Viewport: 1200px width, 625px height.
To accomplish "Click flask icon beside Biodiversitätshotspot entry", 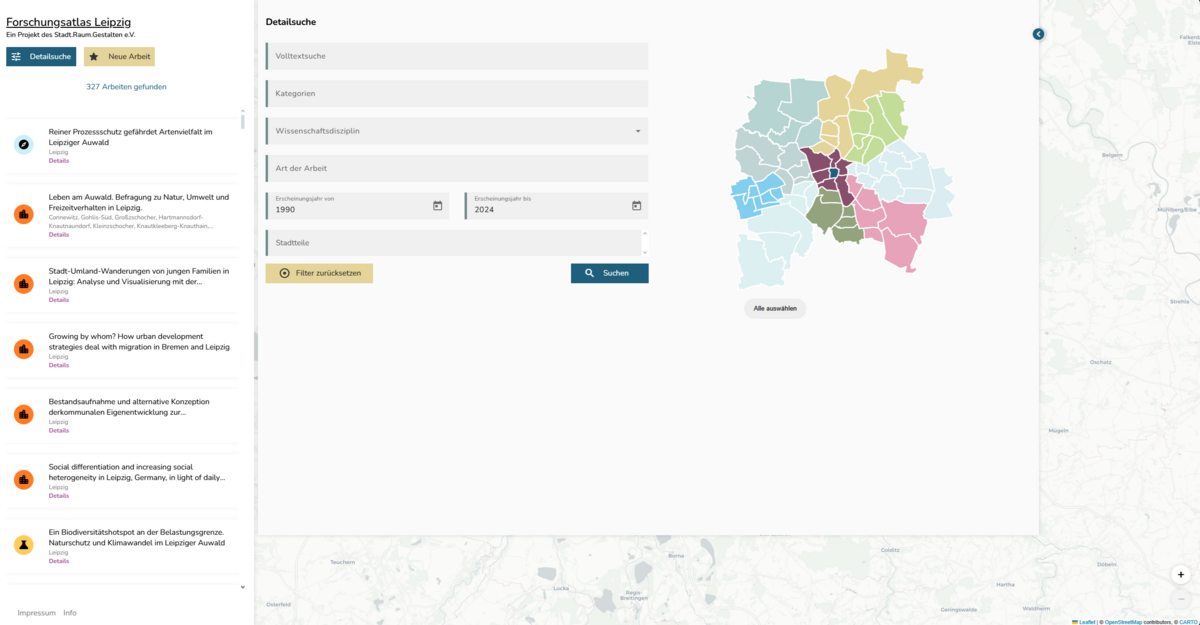I will pyautogui.click(x=24, y=545).
